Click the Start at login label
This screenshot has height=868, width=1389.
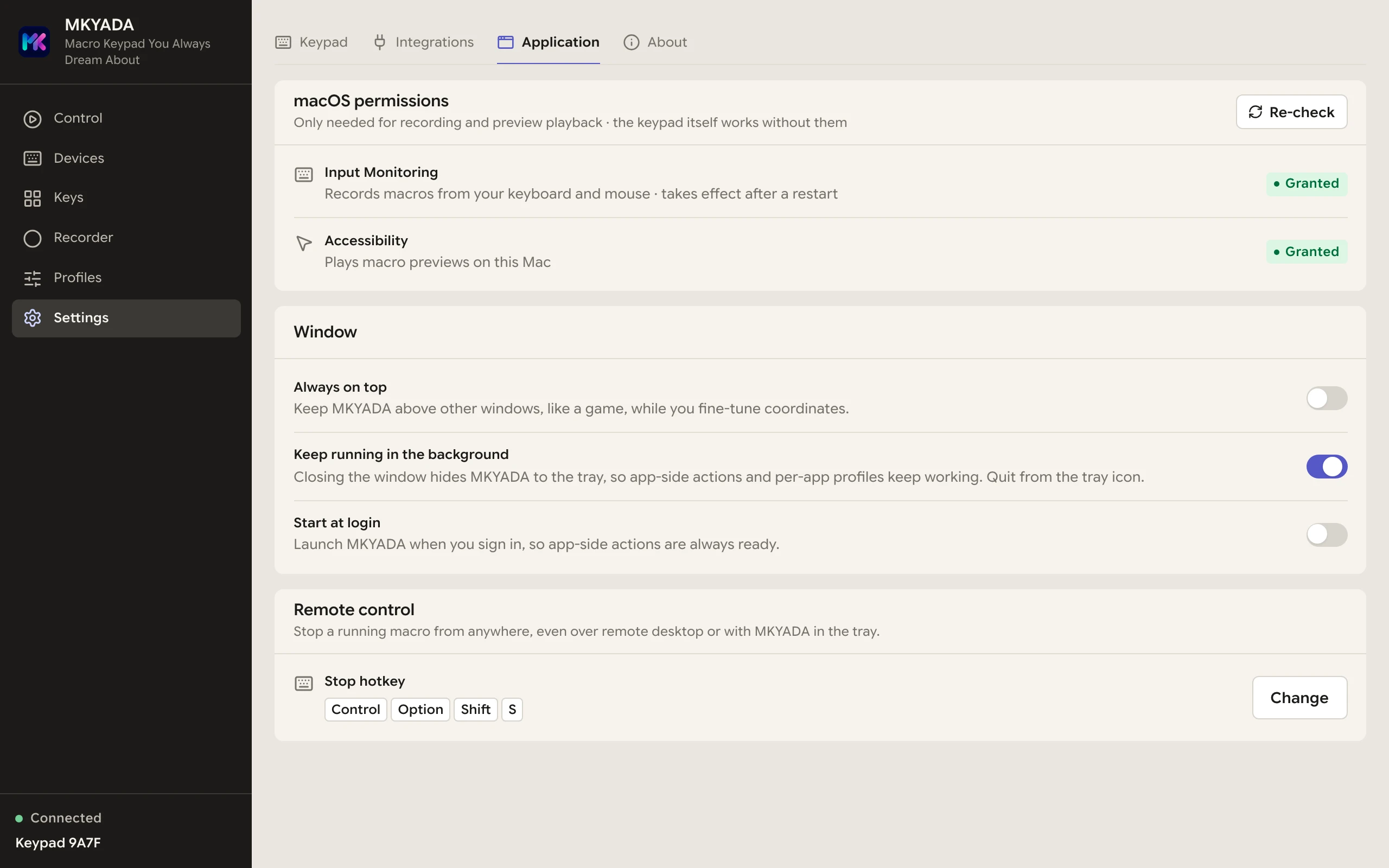[x=337, y=523]
